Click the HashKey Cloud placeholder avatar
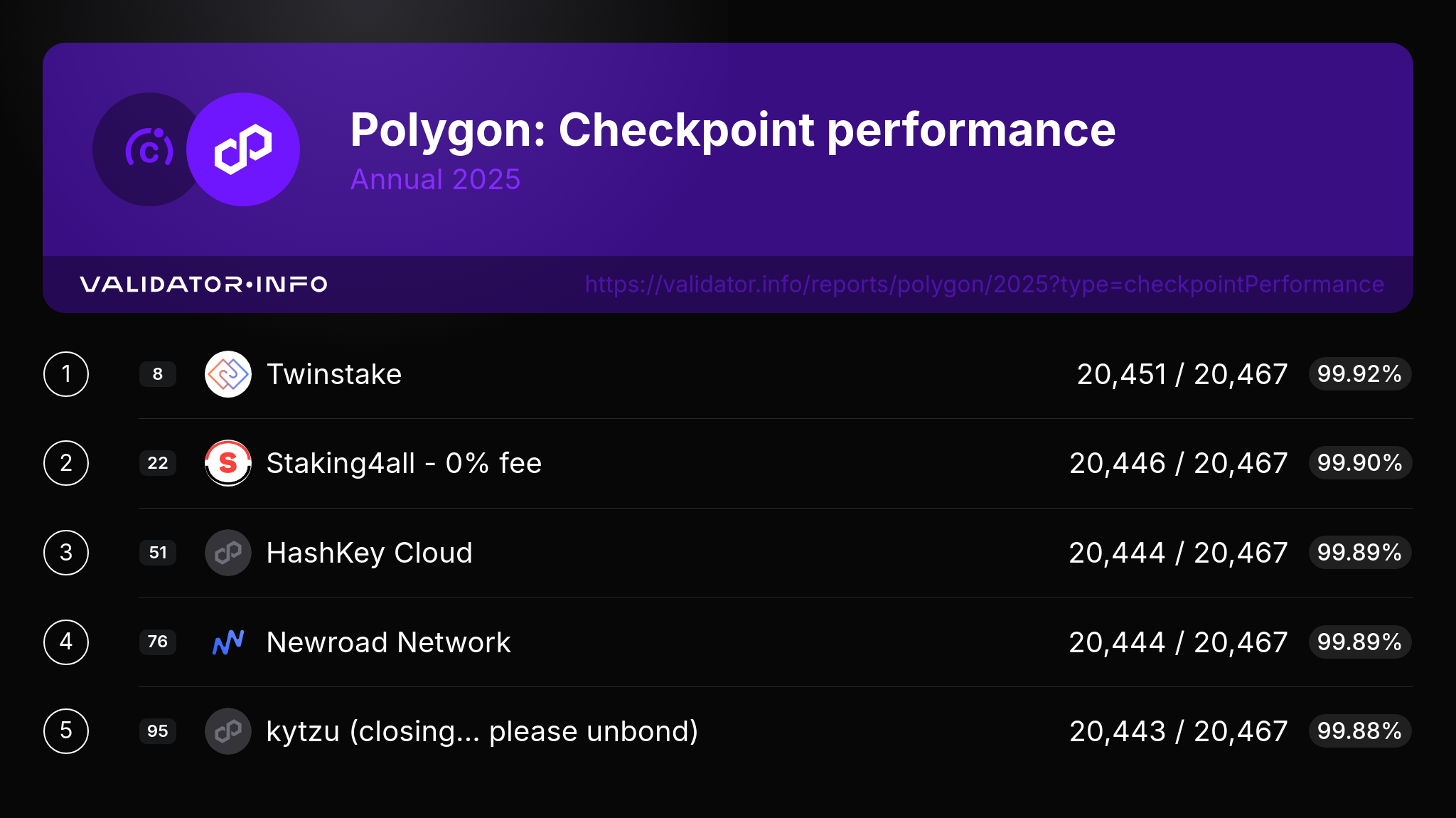The height and width of the screenshot is (818, 1456). tap(227, 553)
